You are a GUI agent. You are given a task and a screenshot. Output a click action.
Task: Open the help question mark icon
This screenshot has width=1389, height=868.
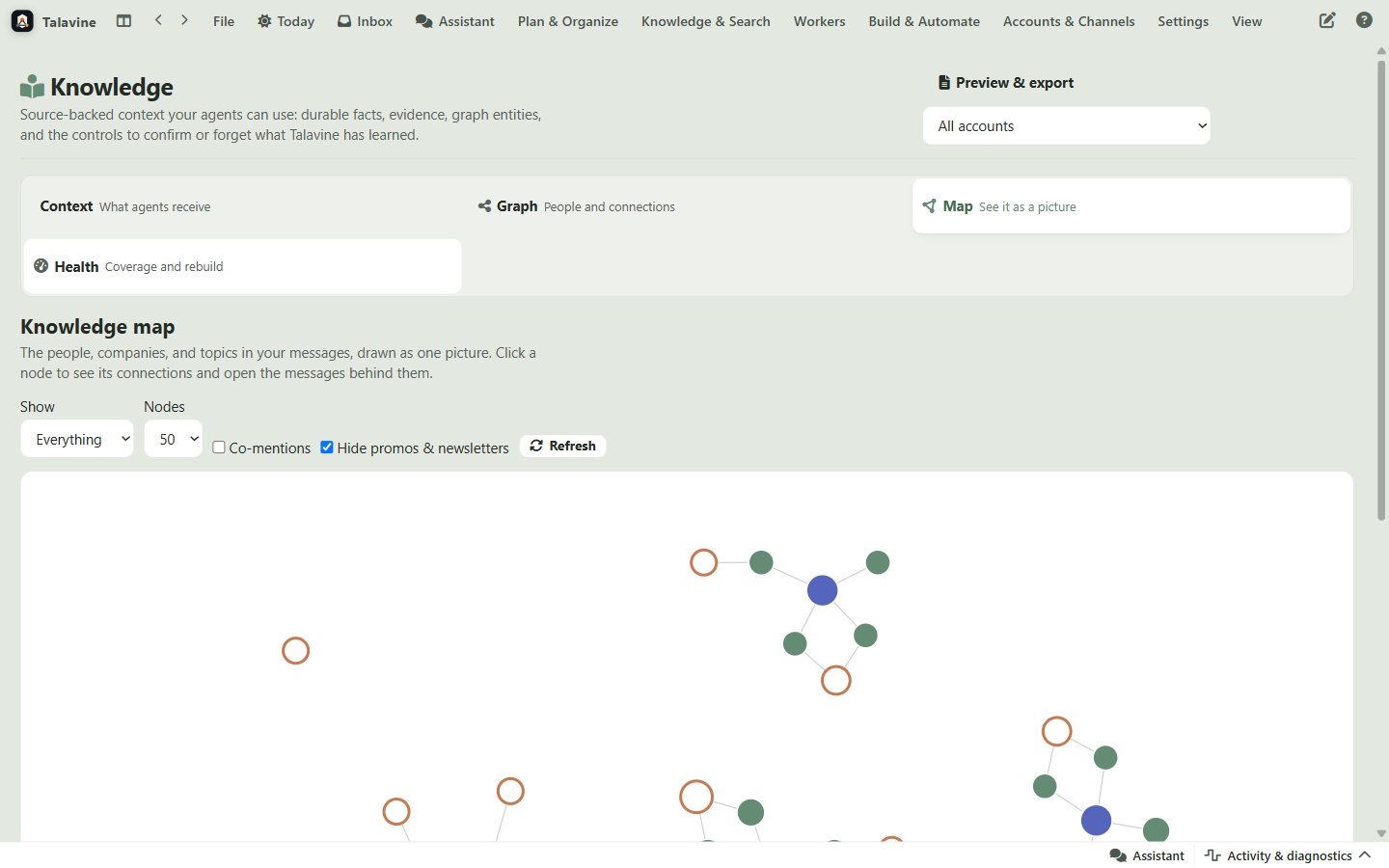pyautogui.click(x=1364, y=20)
